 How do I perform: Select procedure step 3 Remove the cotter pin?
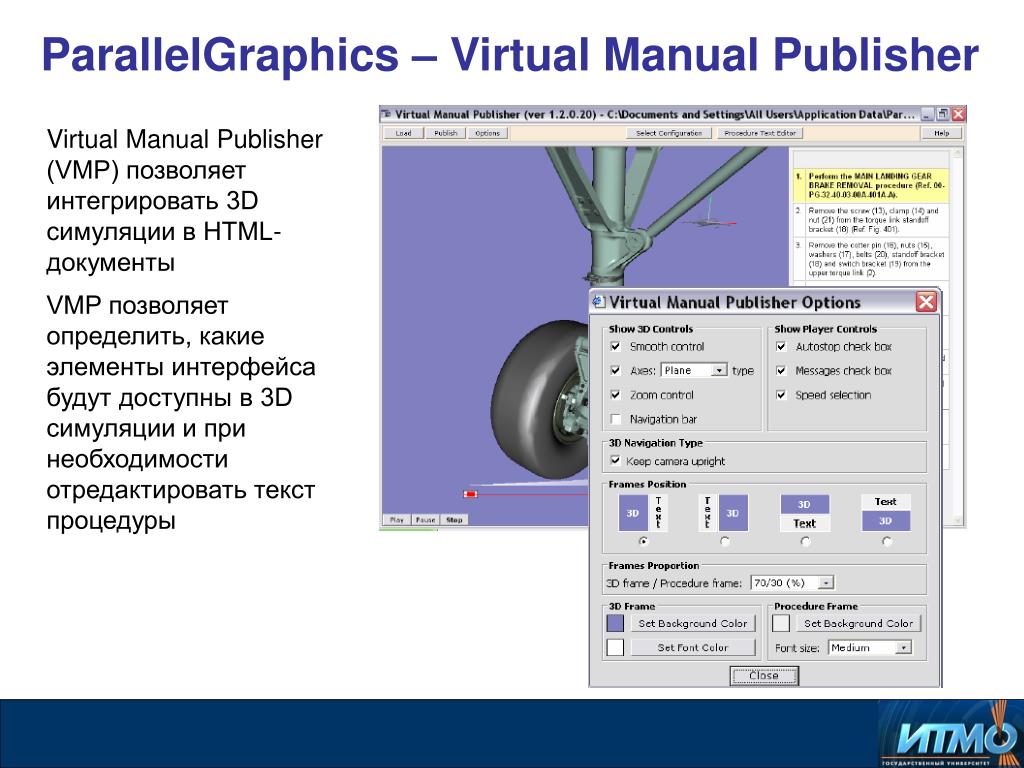pos(876,259)
